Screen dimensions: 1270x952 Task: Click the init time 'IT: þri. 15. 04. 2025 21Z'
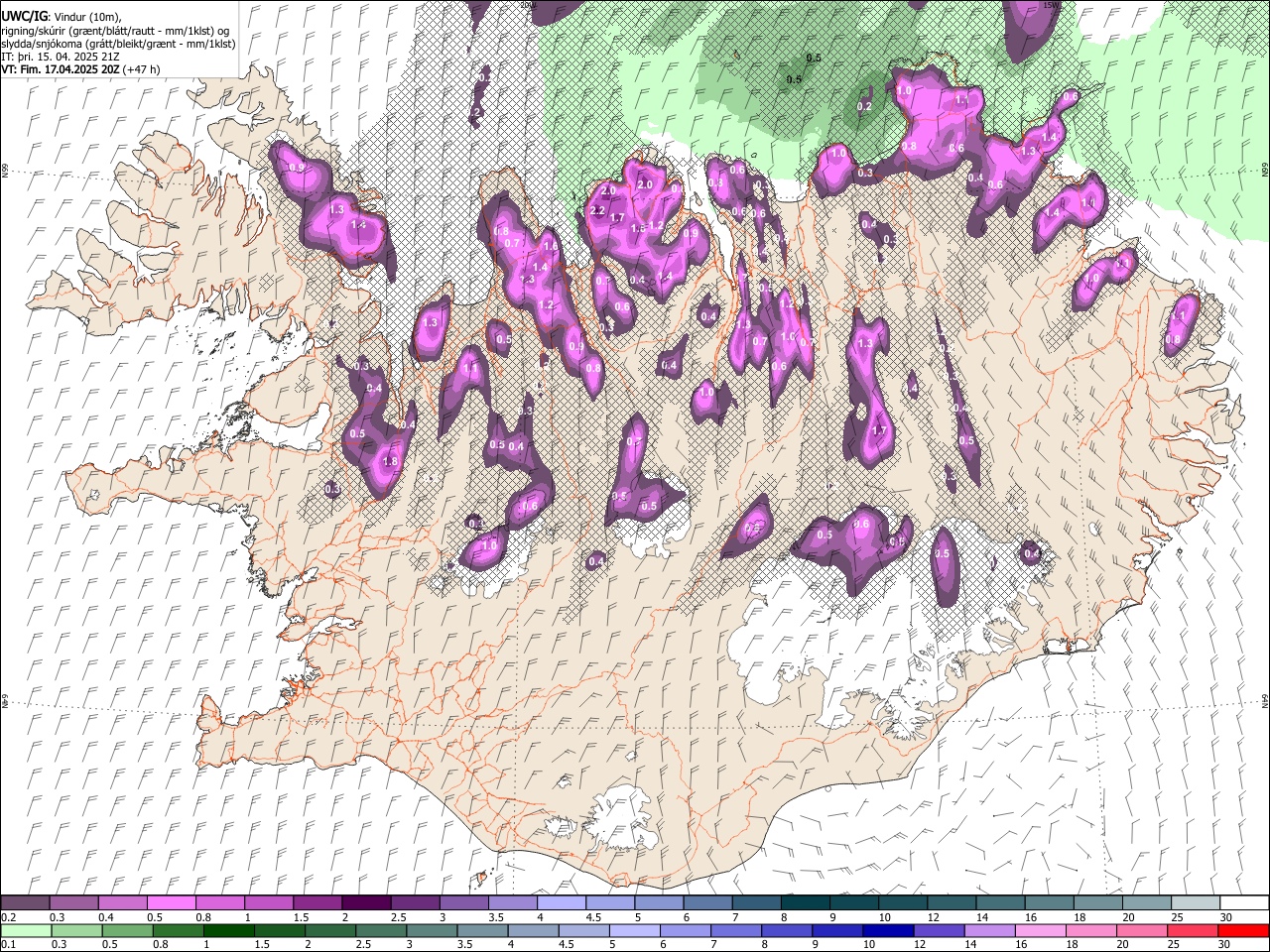(x=61, y=57)
